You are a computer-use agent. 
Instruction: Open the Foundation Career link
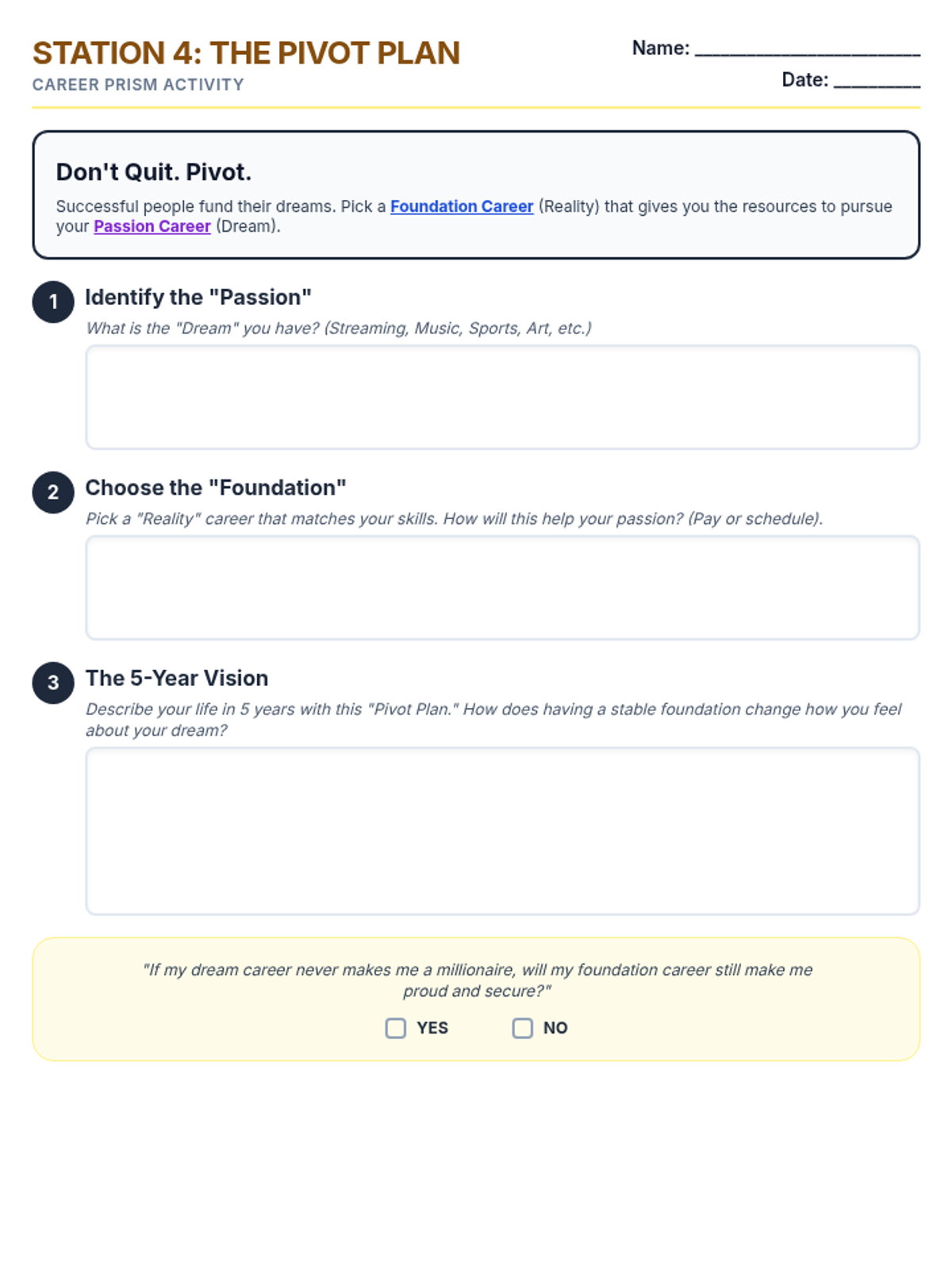coord(462,206)
